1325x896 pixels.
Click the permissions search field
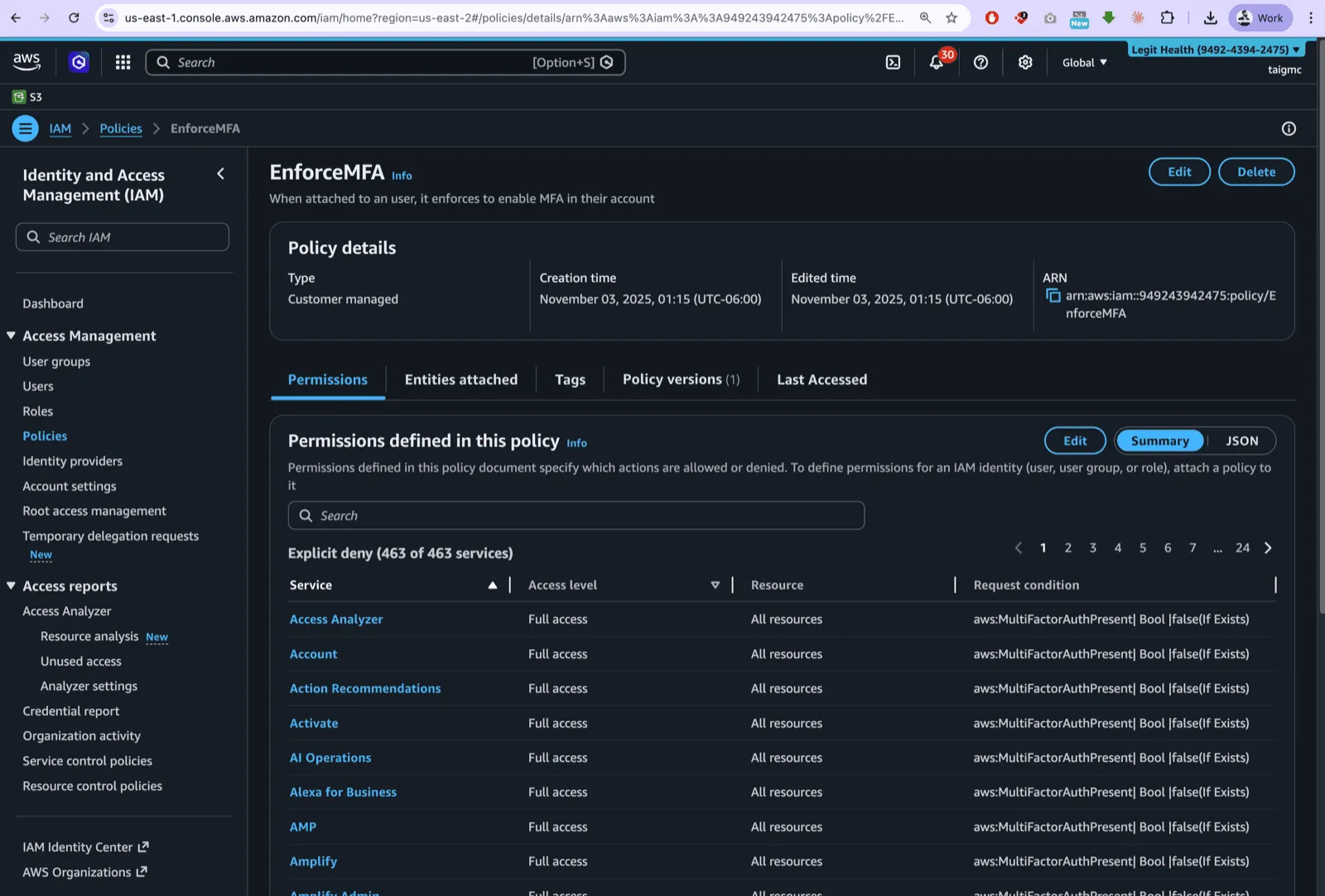tap(576, 515)
